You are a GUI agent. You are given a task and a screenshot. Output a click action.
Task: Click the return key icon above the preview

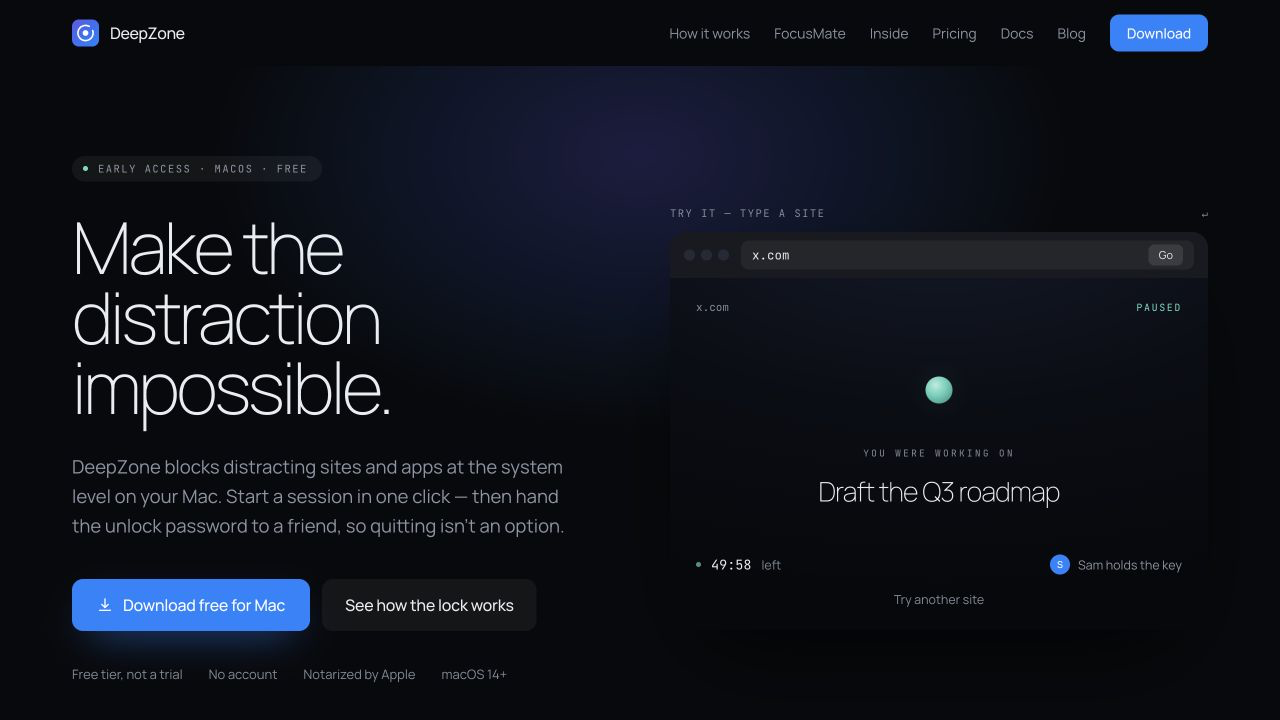click(x=1204, y=214)
